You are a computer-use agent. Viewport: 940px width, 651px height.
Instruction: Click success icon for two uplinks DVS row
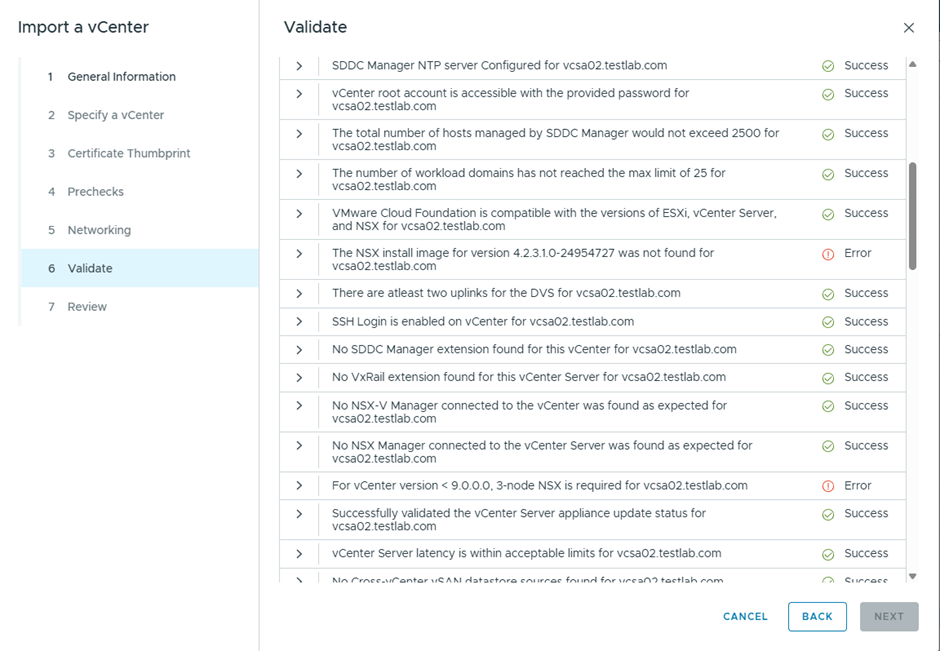(828, 294)
